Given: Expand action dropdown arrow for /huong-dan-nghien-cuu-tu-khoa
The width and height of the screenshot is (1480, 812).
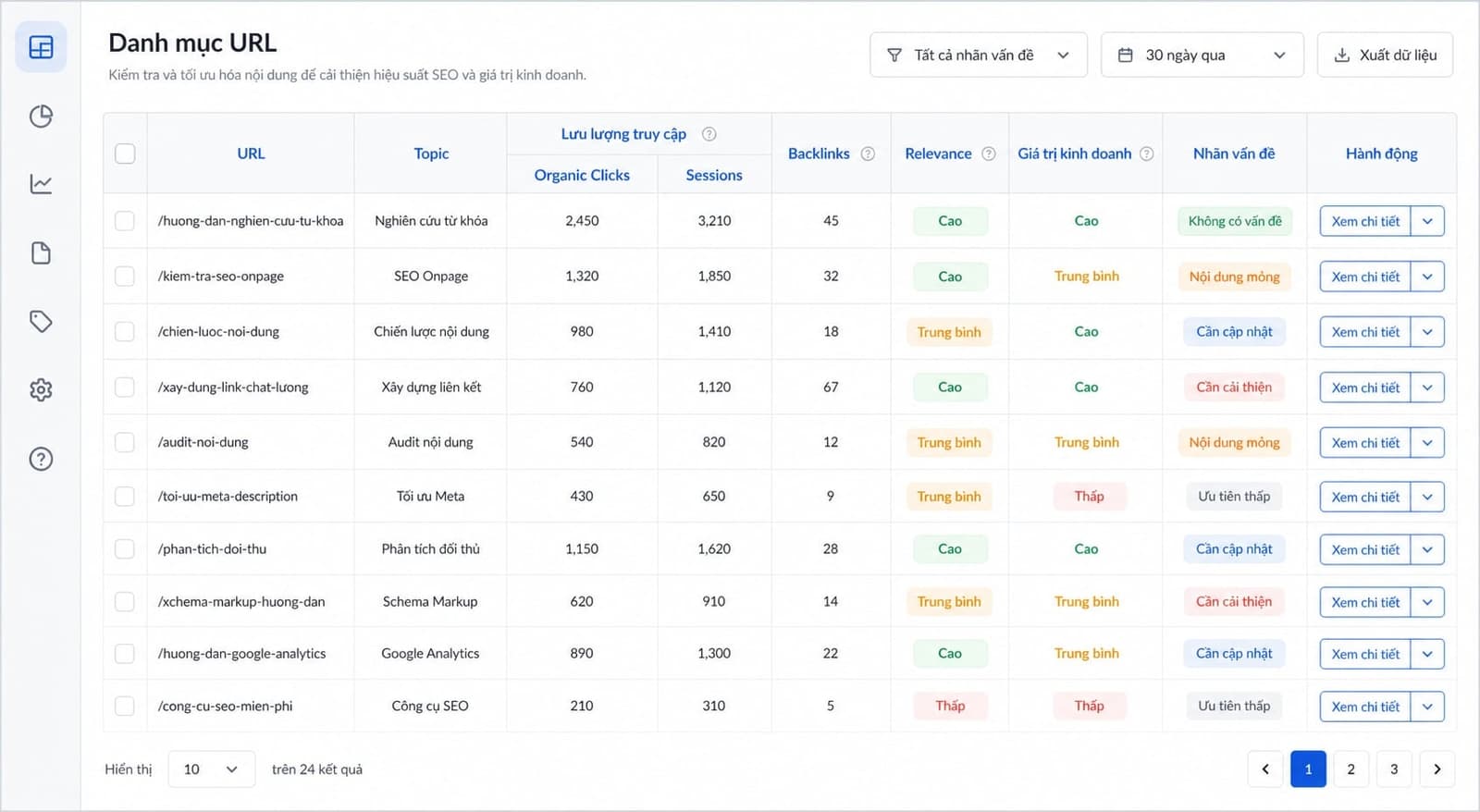Looking at the screenshot, I should (1427, 221).
